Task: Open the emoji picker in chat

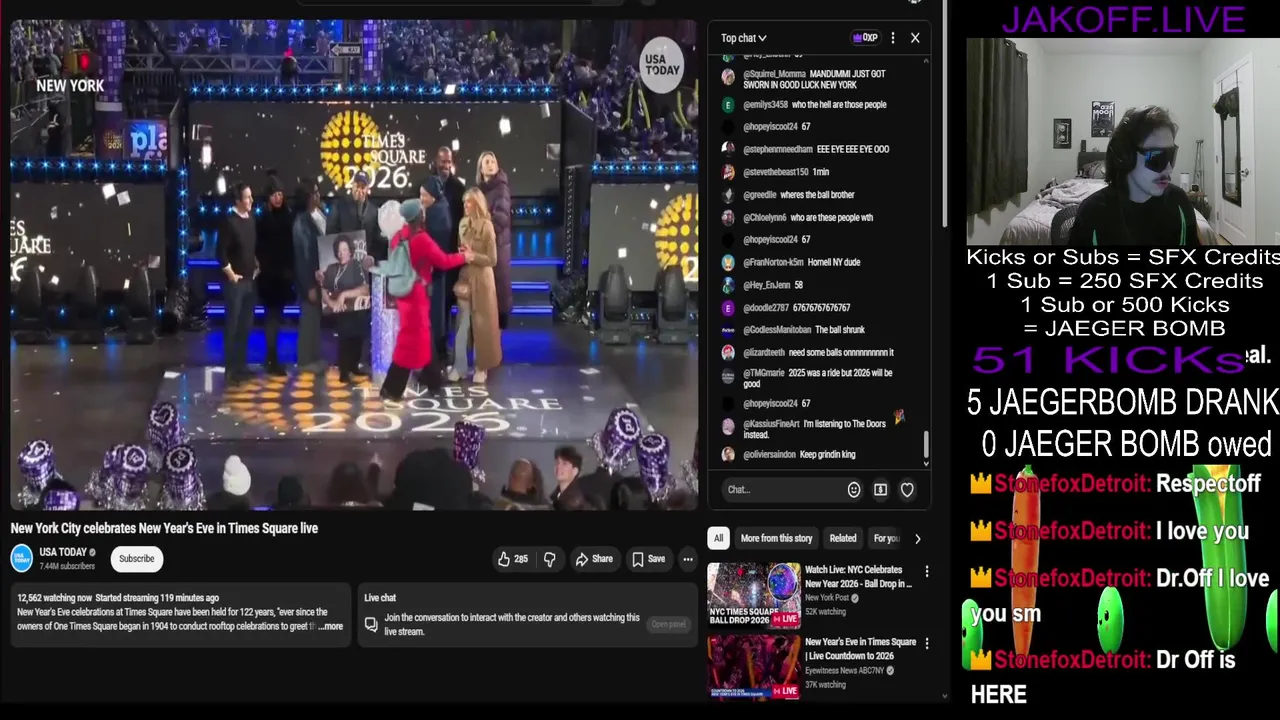Action: (854, 489)
